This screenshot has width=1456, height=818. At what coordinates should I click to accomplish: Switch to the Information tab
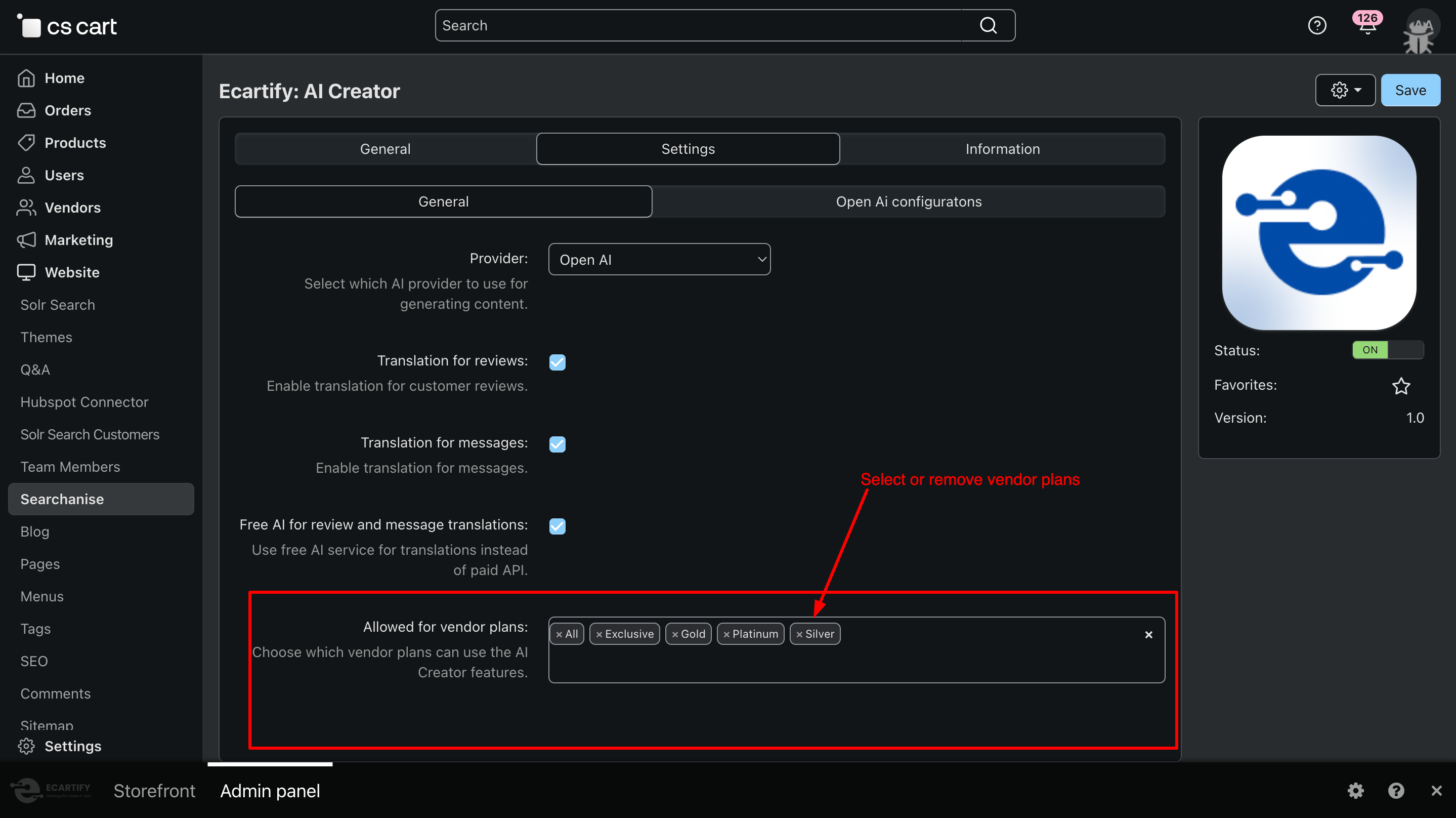click(x=1002, y=148)
